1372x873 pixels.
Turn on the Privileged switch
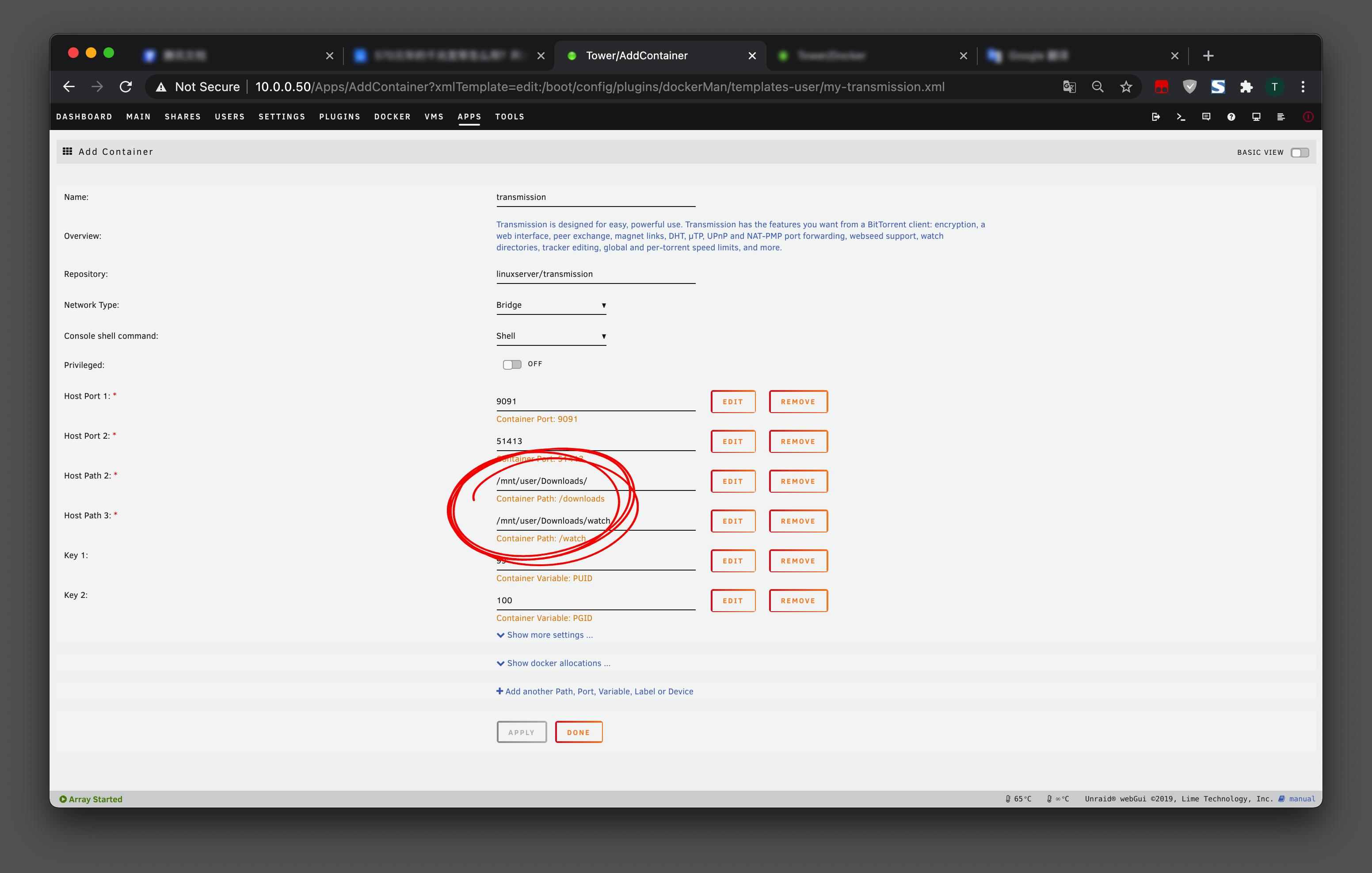click(x=512, y=364)
